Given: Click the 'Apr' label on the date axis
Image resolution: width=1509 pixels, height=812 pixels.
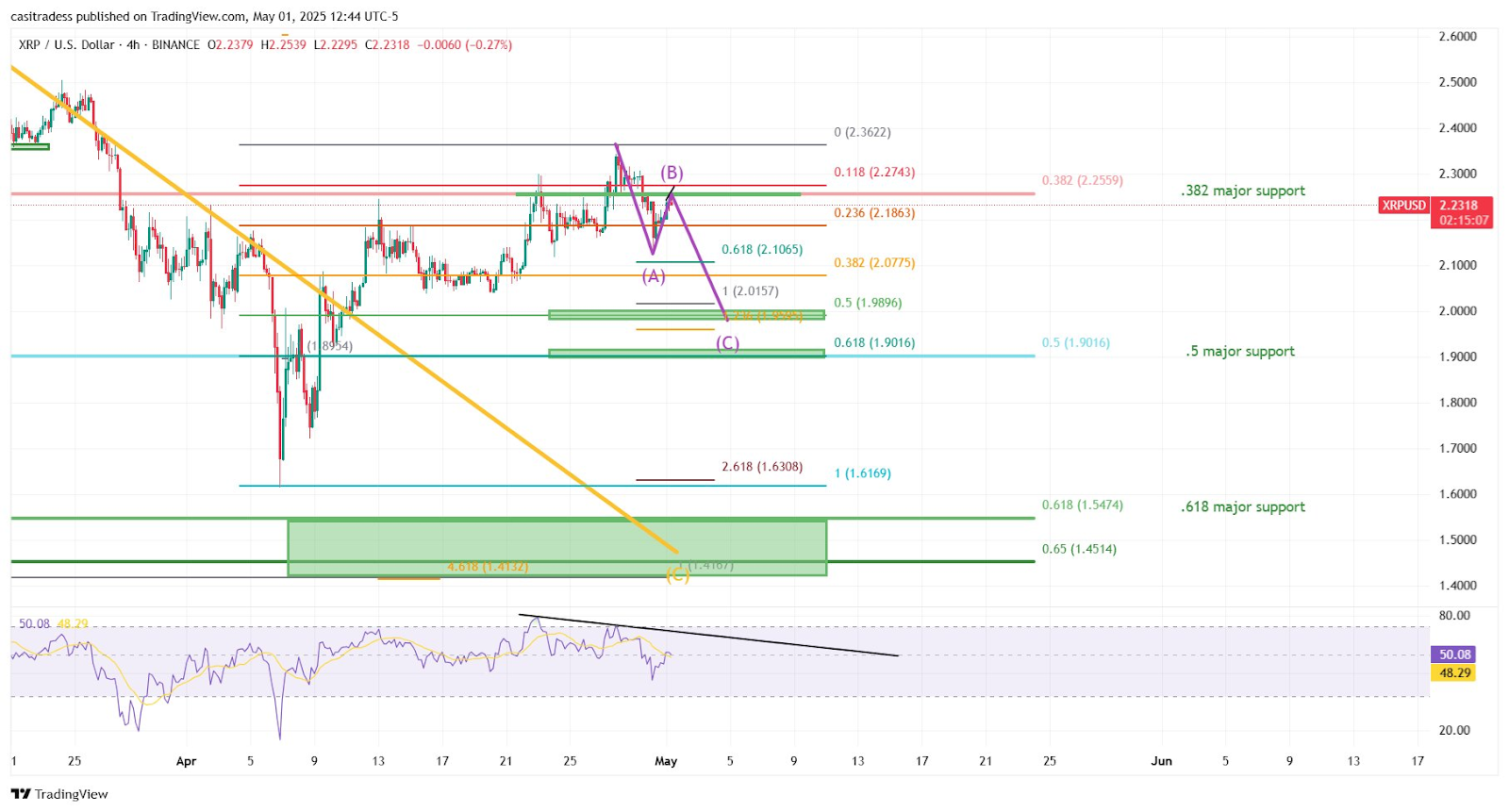Looking at the screenshot, I should pyautogui.click(x=186, y=761).
